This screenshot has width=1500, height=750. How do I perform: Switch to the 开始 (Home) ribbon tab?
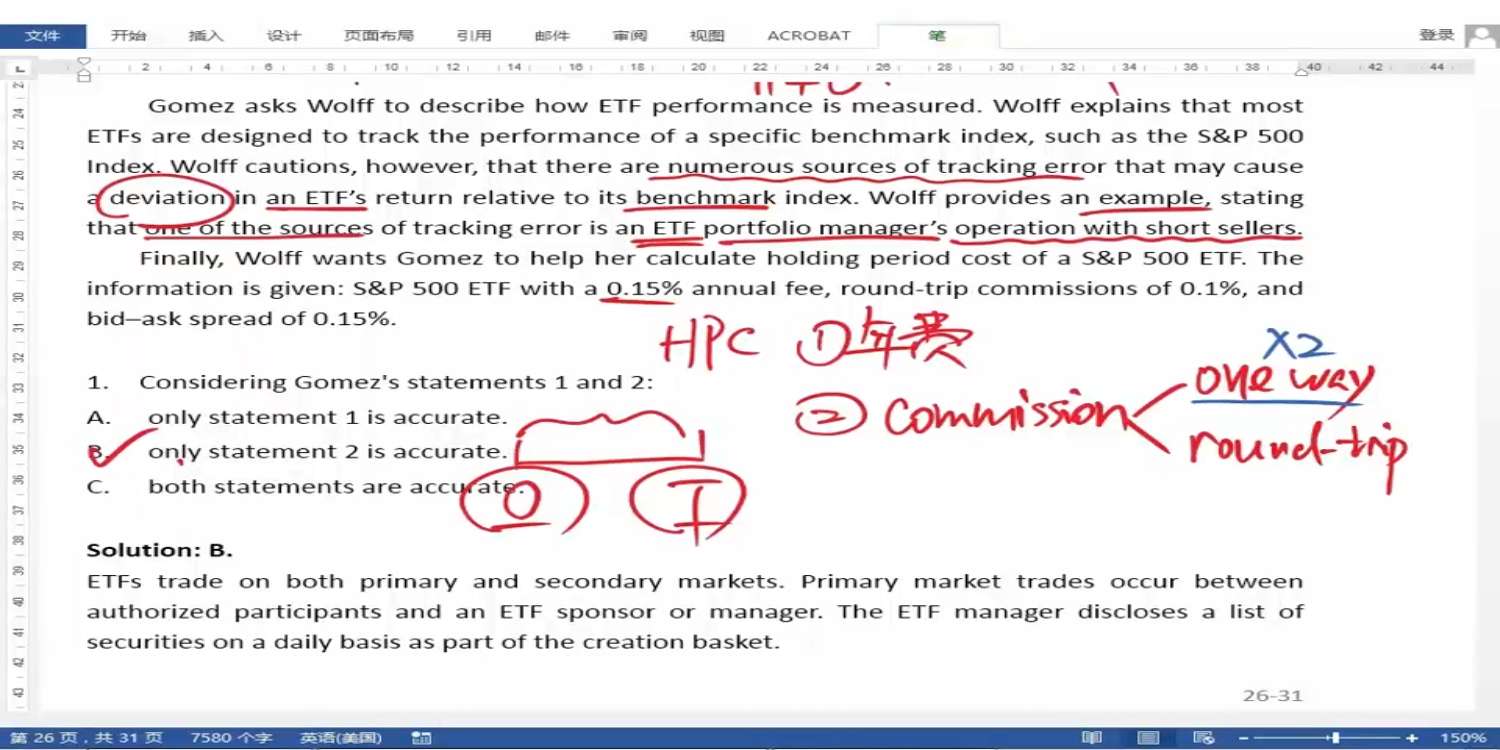click(128, 36)
